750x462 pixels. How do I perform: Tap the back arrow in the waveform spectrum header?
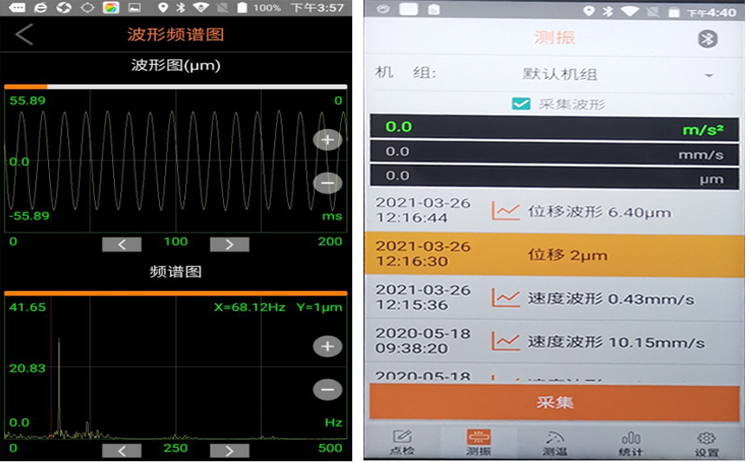[x=24, y=35]
